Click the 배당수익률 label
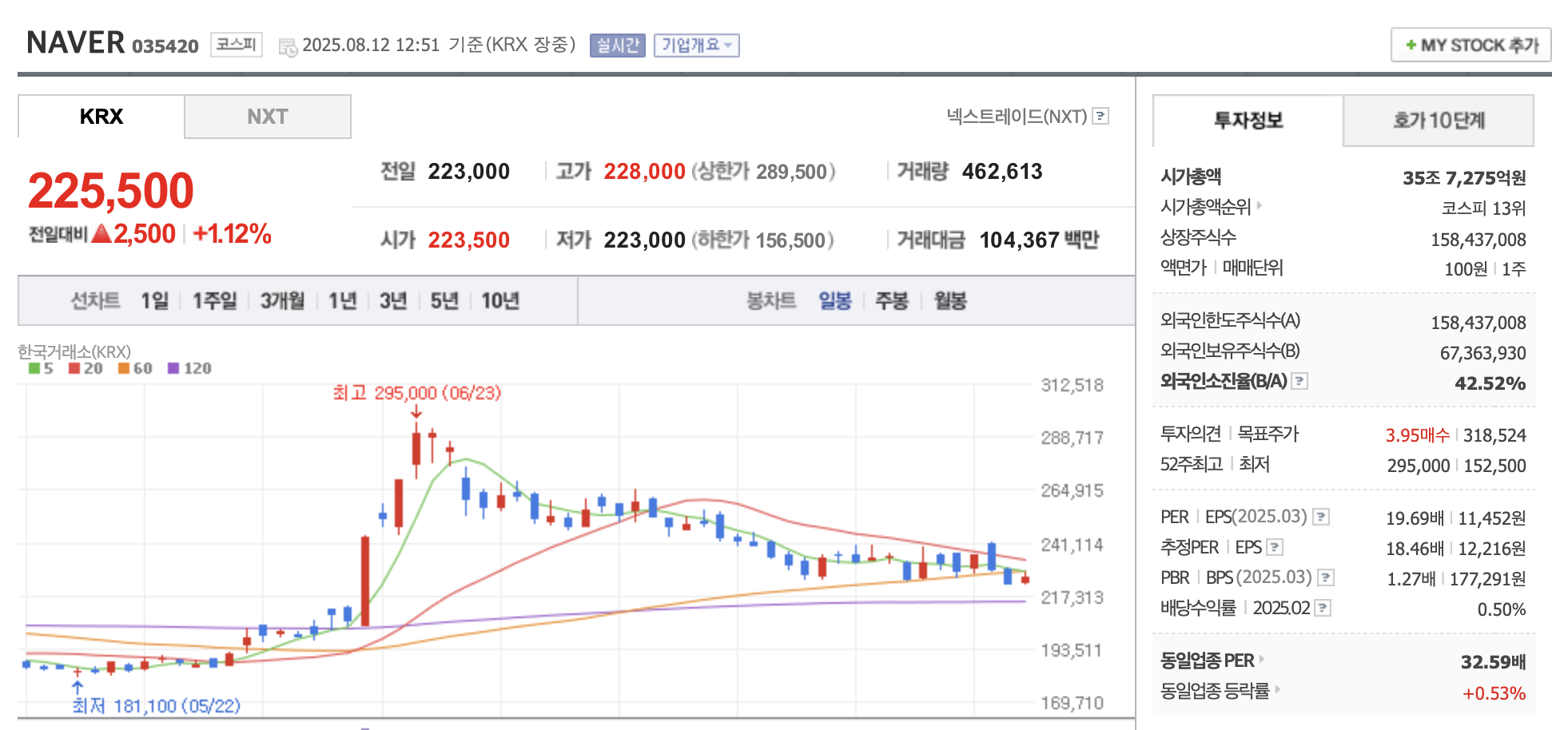This screenshot has height=730, width=1568. tap(1198, 608)
